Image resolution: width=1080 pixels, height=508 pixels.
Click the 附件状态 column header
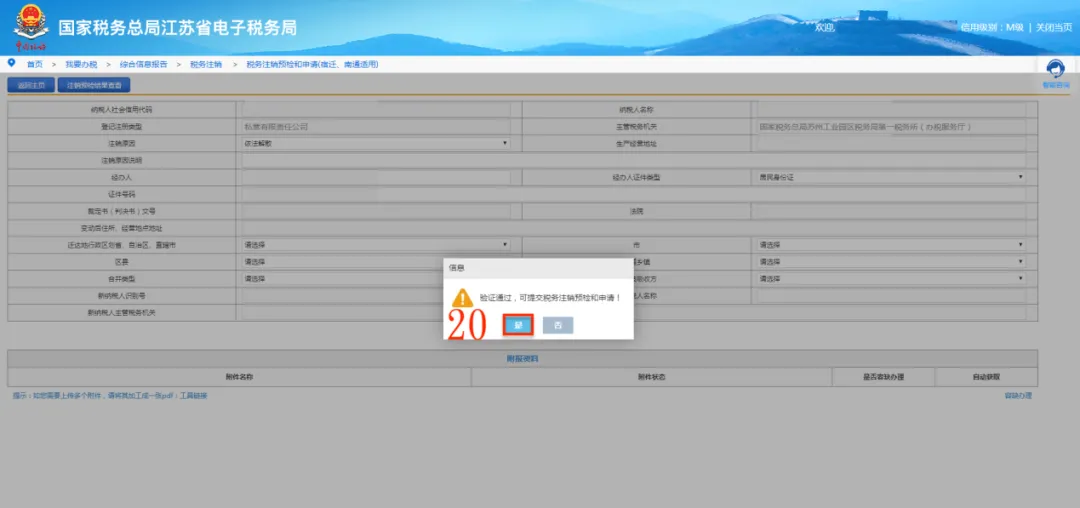point(652,377)
